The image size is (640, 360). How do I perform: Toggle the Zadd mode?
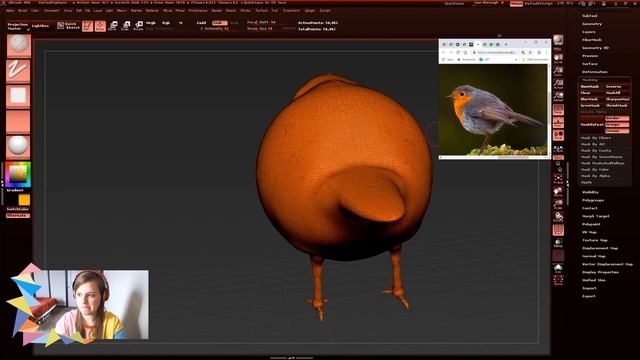point(202,23)
